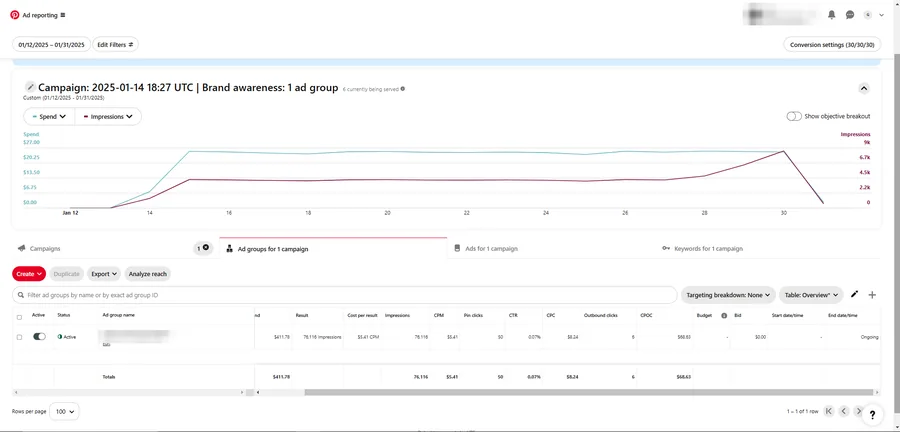
Task: Open notifications bell
Action: click(x=832, y=15)
